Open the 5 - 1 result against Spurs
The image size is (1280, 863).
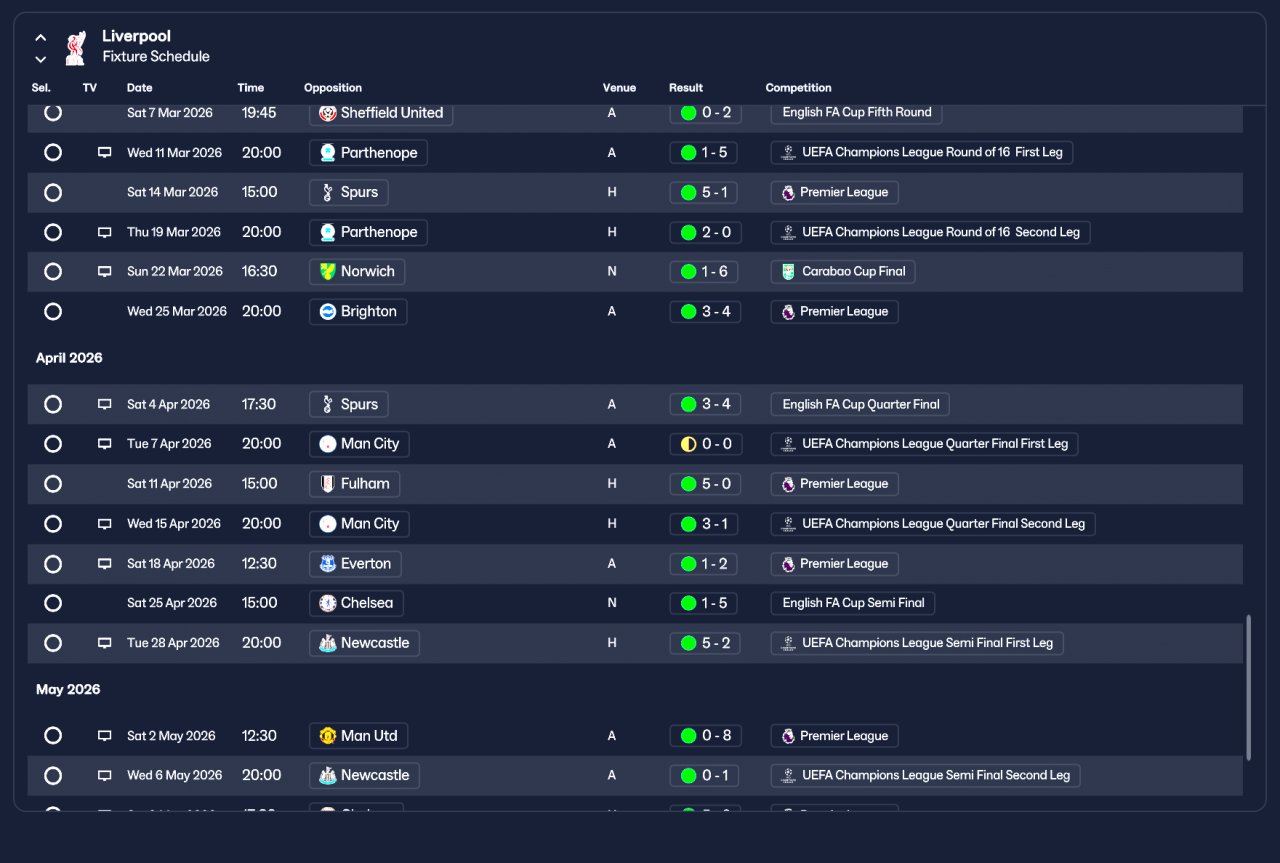pyautogui.click(x=705, y=192)
